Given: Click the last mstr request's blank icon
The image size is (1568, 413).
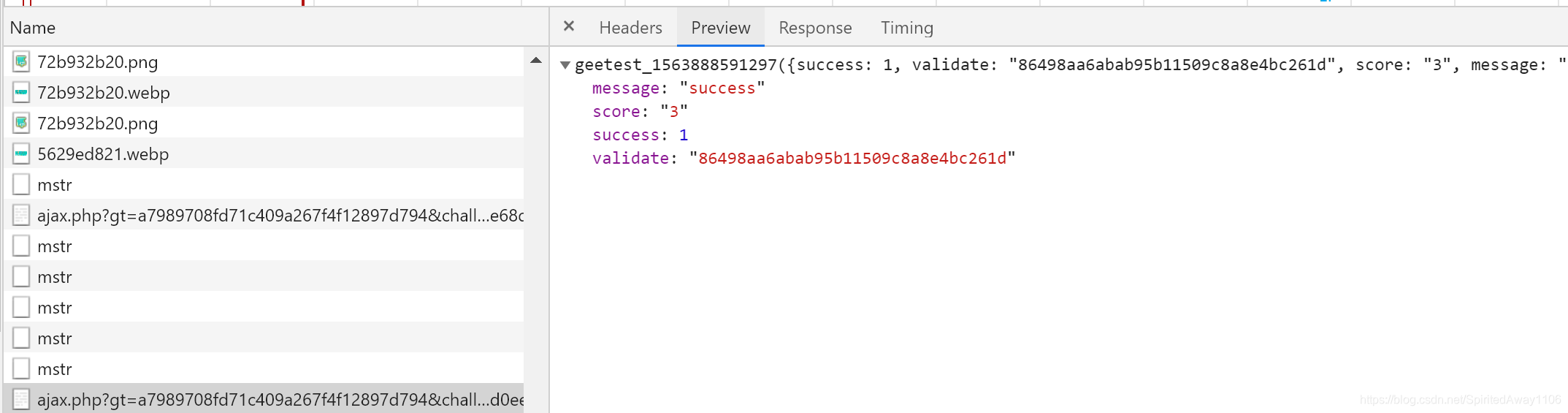Looking at the screenshot, I should [x=21, y=368].
